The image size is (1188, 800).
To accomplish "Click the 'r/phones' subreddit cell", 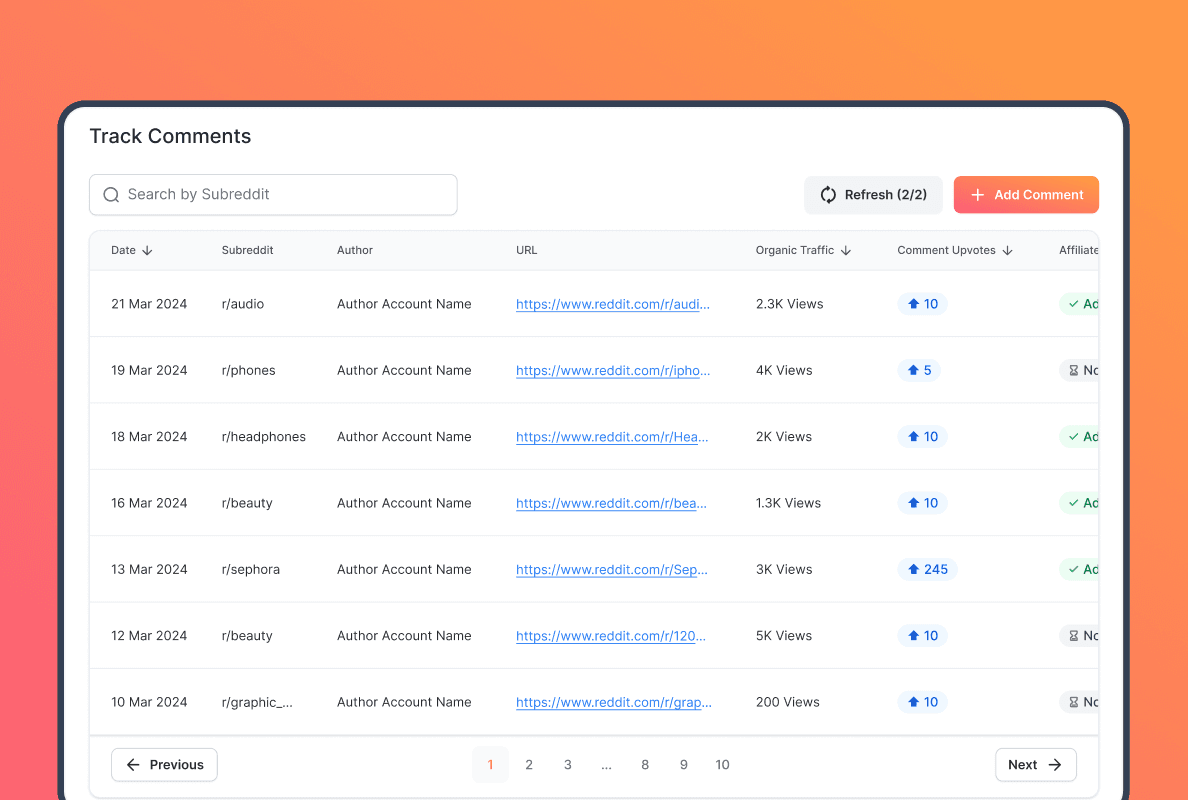I will [x=249, y=370].
